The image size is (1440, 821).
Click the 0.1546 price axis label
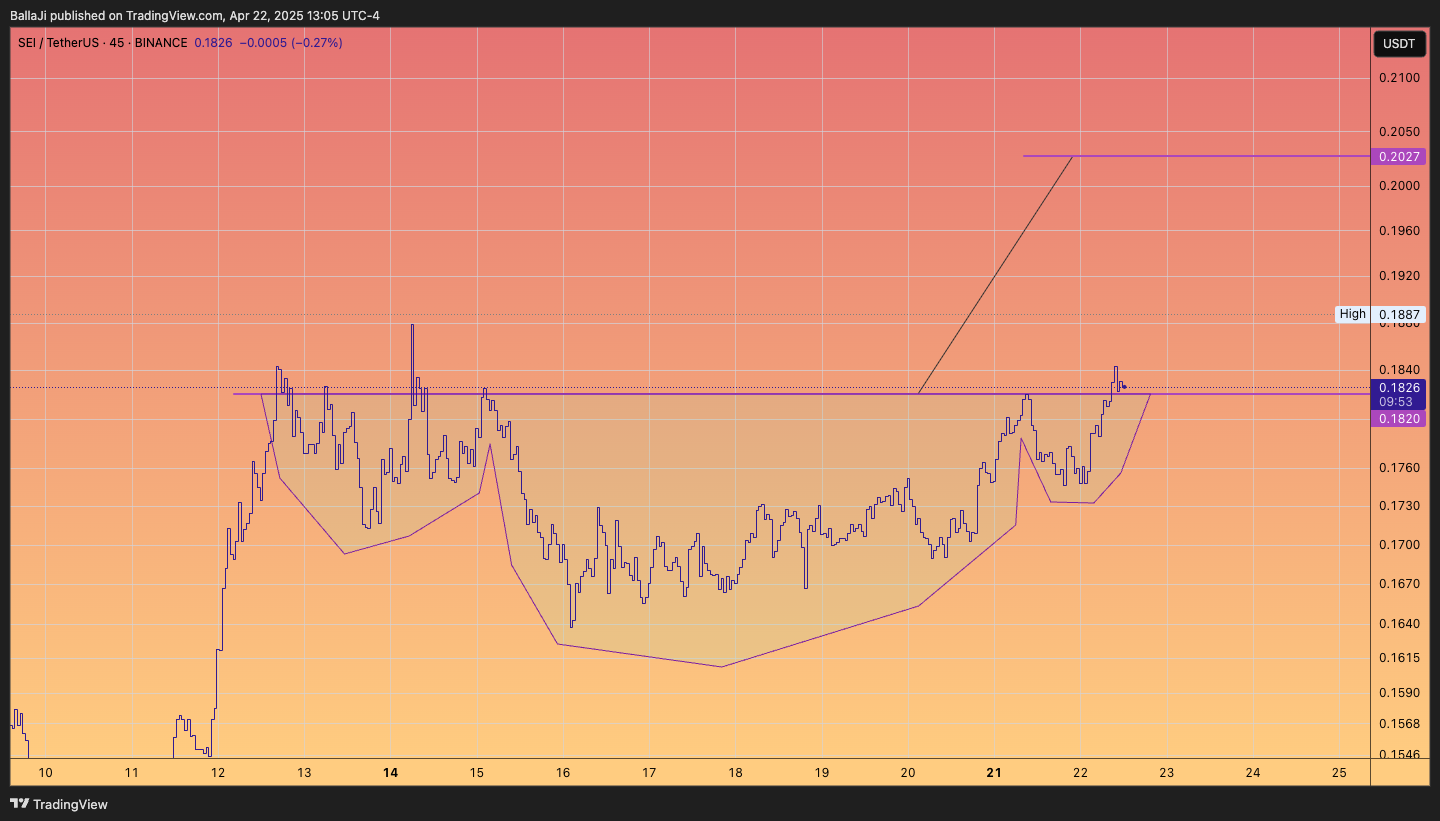click(1399, 754)
